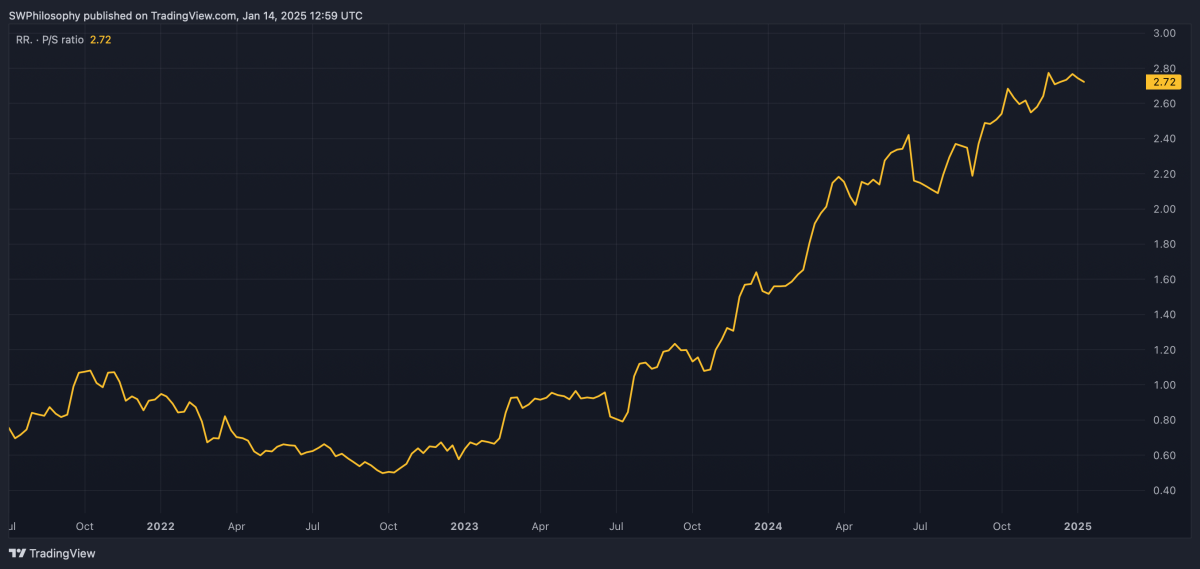Click the 0.40 price axis label
This screenshot has height=569, width=1200.
click(x=1163, y=490)
